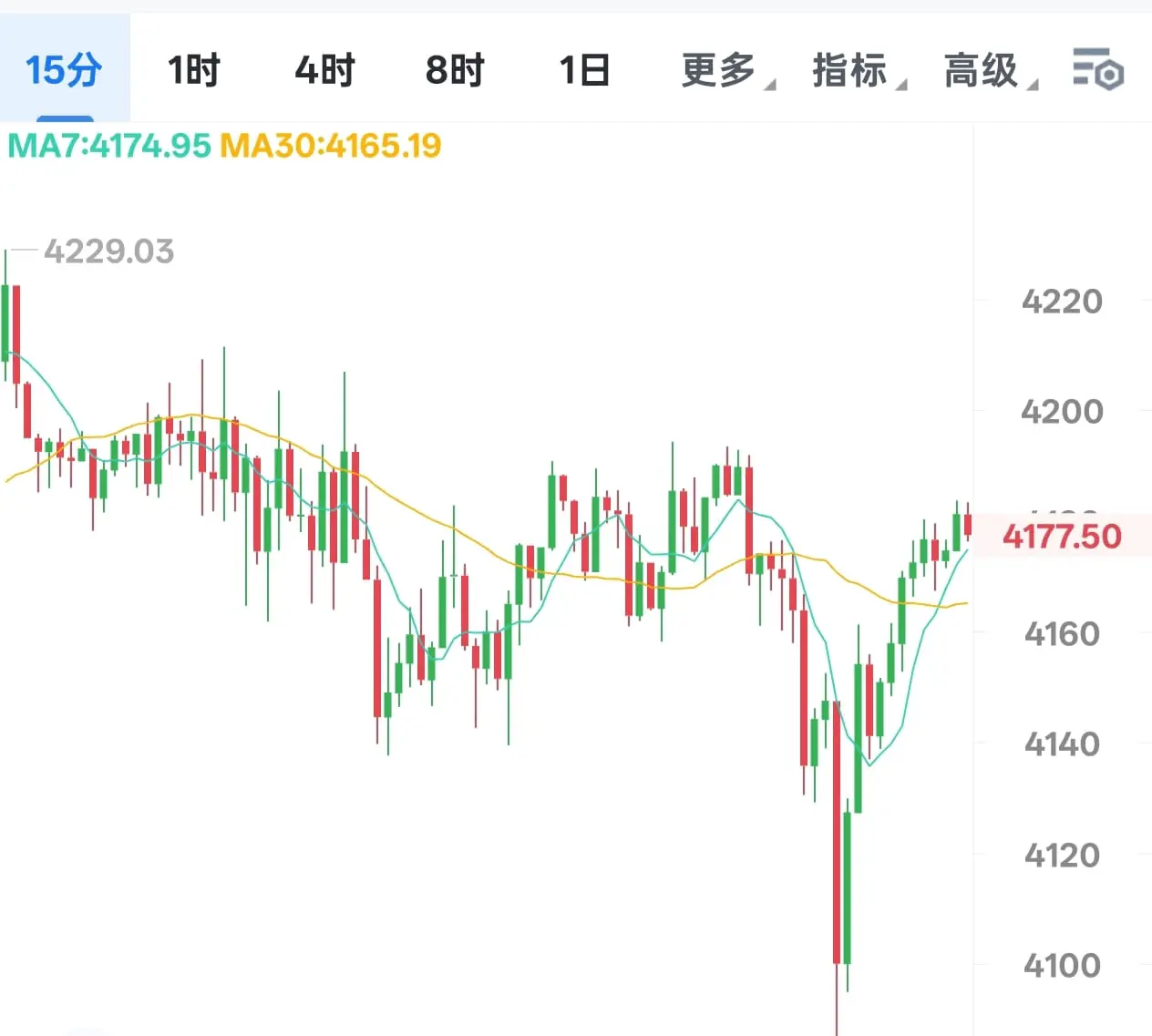The height and width of the screenshot is (1036, 1152).
Task: Click the lowest long red candlestick
Action: [x=837, y=832]
